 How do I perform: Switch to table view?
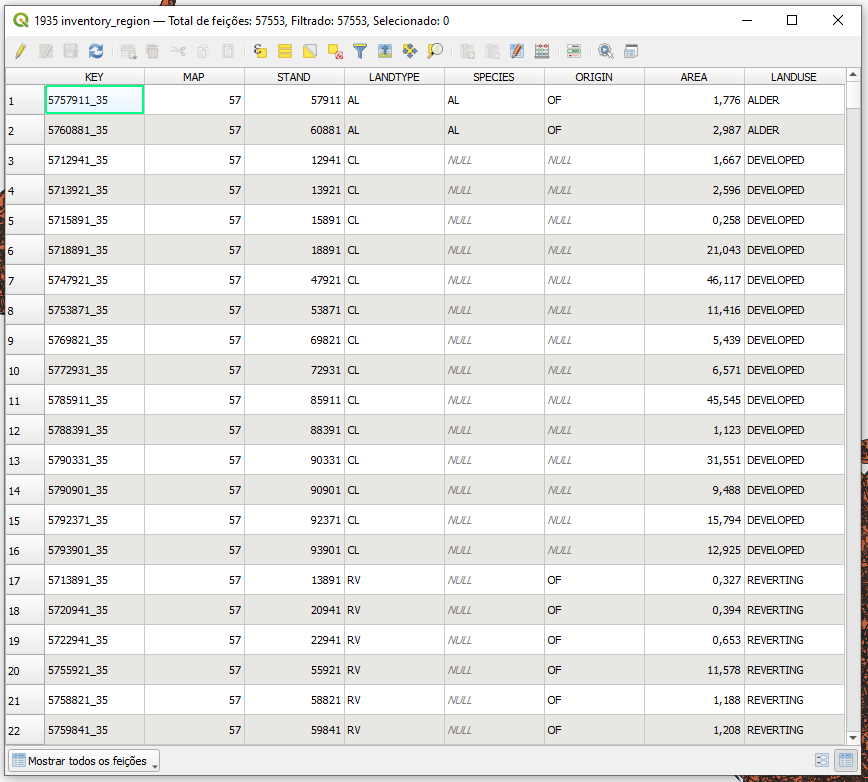[845, 761]
